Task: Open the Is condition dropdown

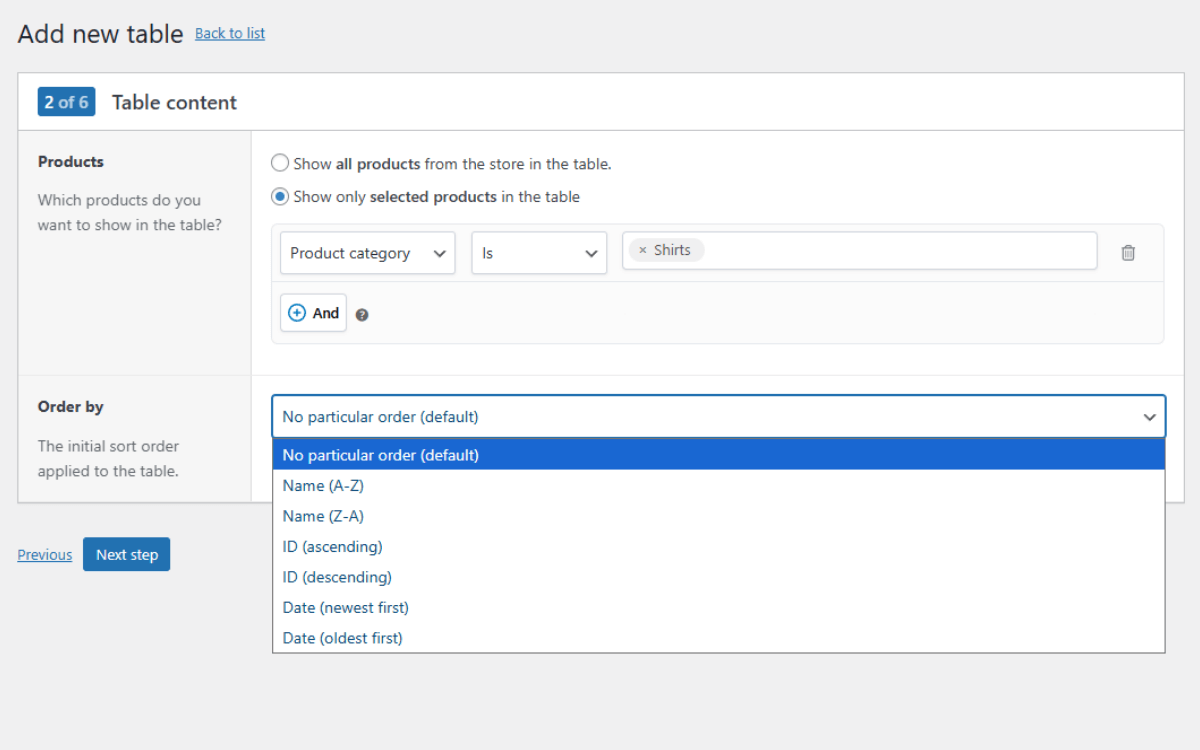Action: pos(539,252)
